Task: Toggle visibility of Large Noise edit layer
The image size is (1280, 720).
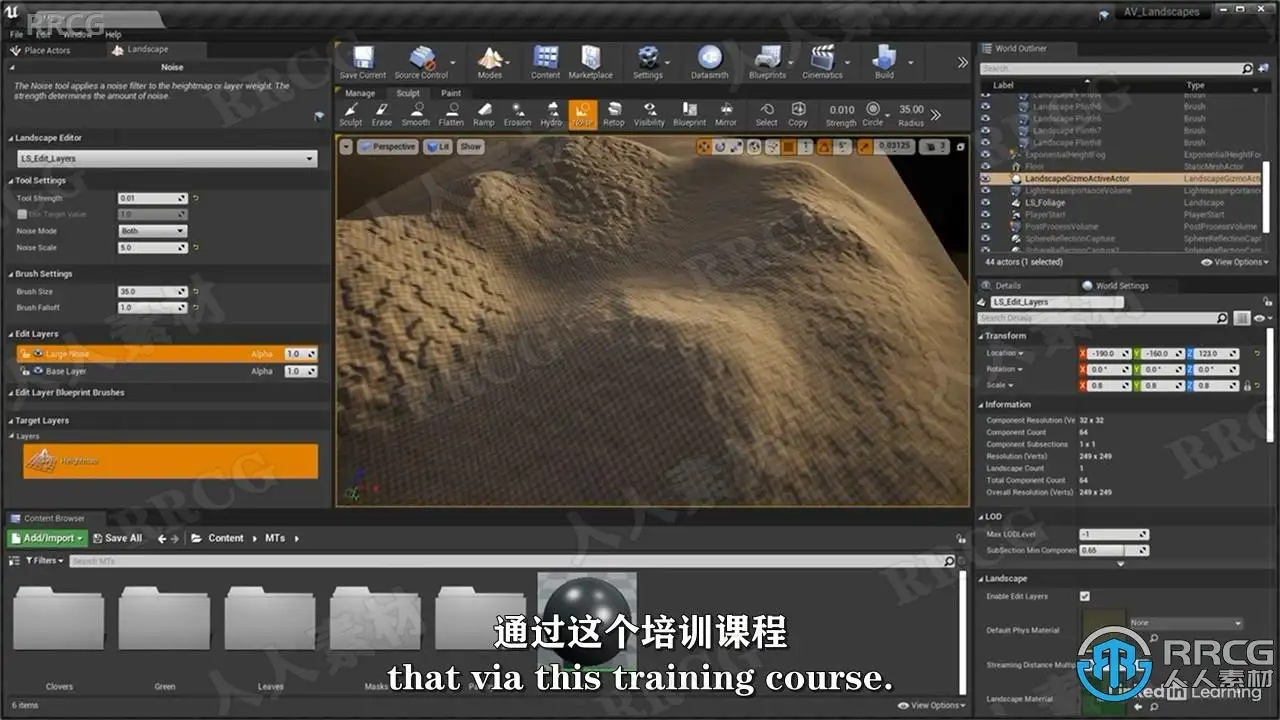Action: coord(37,354)
